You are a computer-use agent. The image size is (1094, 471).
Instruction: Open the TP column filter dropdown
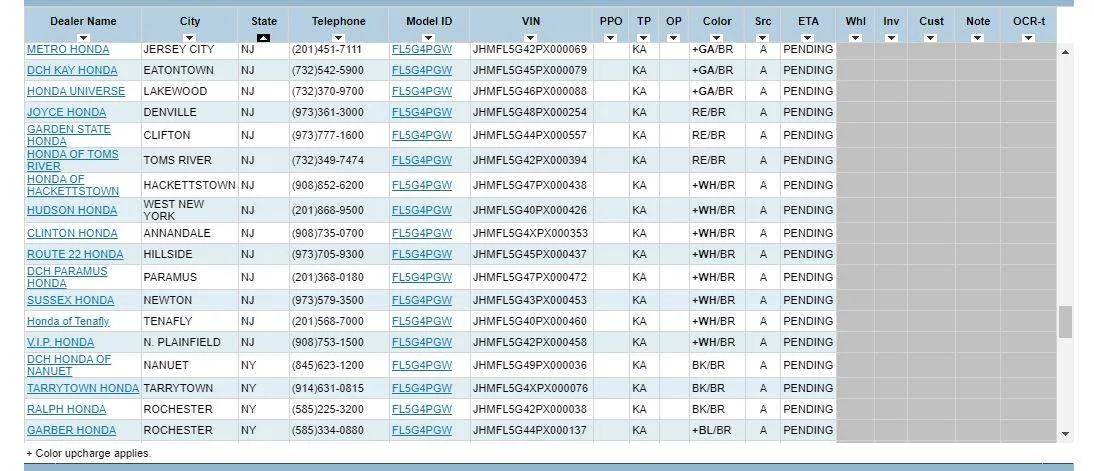pos(643,38)
